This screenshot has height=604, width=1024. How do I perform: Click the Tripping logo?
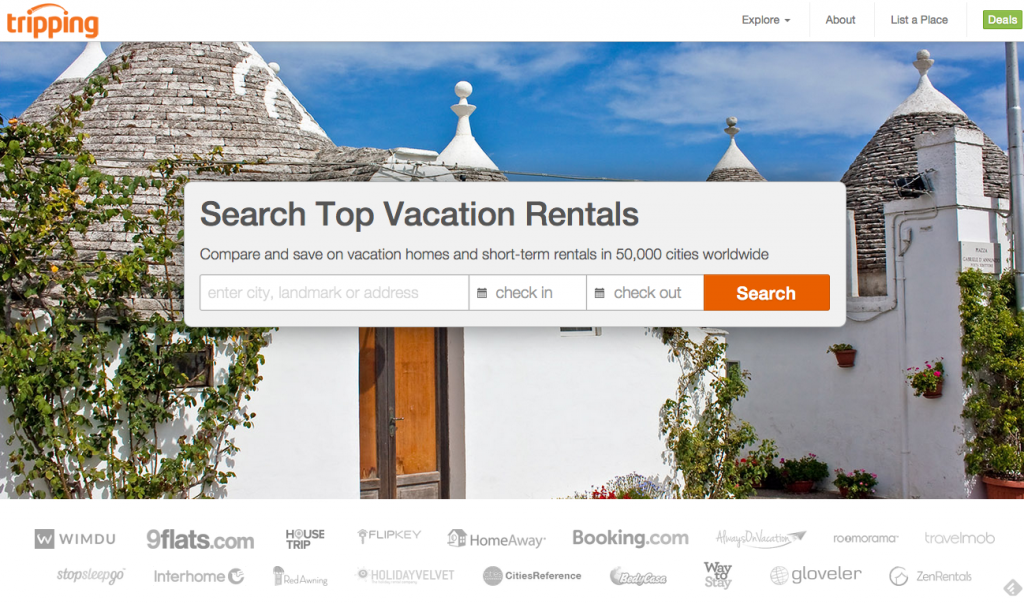click(x=52, y=22)
